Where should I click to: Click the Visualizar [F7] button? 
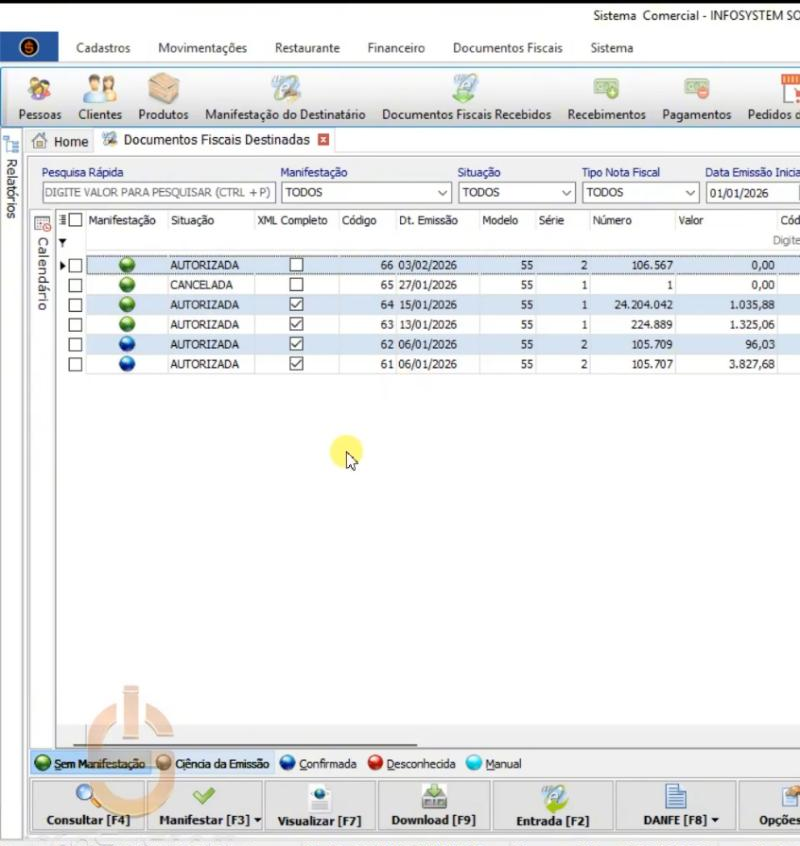pos(319,805)
